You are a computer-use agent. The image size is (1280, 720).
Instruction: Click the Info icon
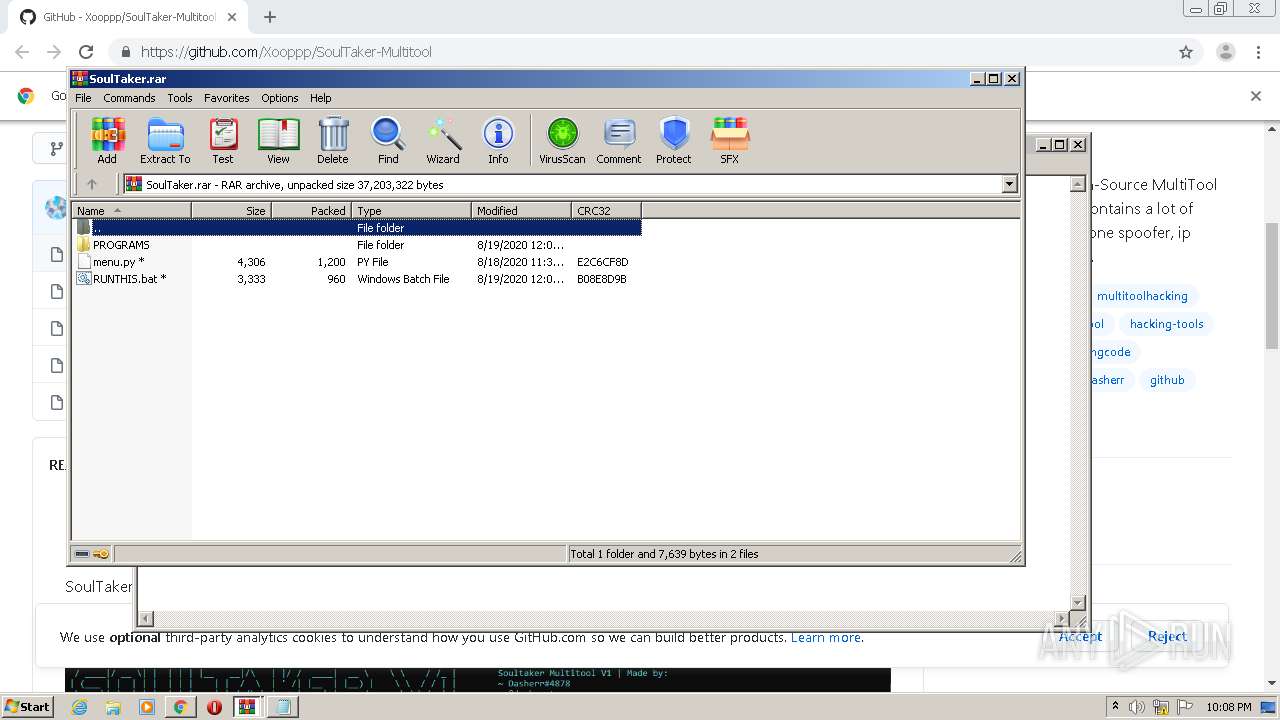[498, 140]
